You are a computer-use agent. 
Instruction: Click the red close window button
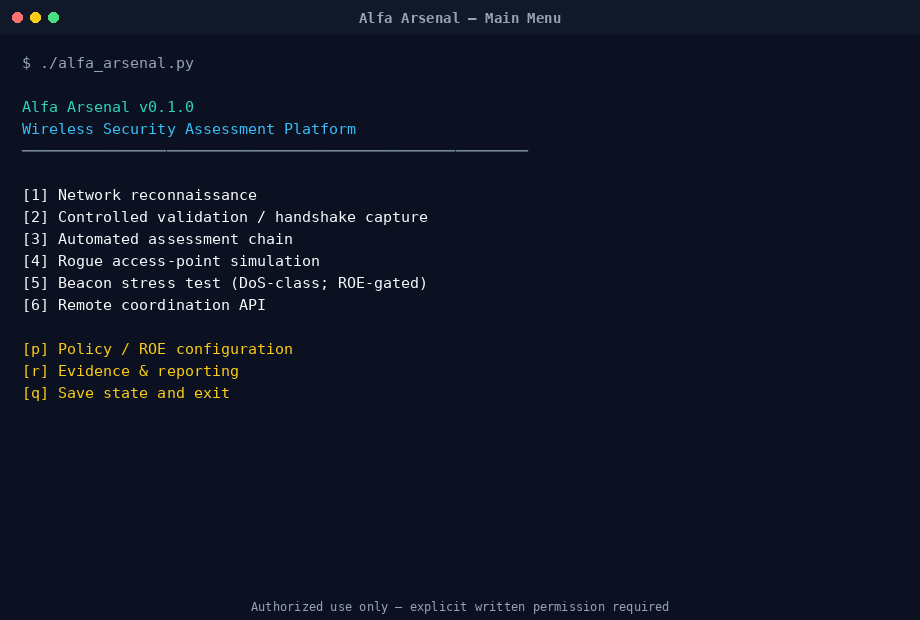coord(18,18)
